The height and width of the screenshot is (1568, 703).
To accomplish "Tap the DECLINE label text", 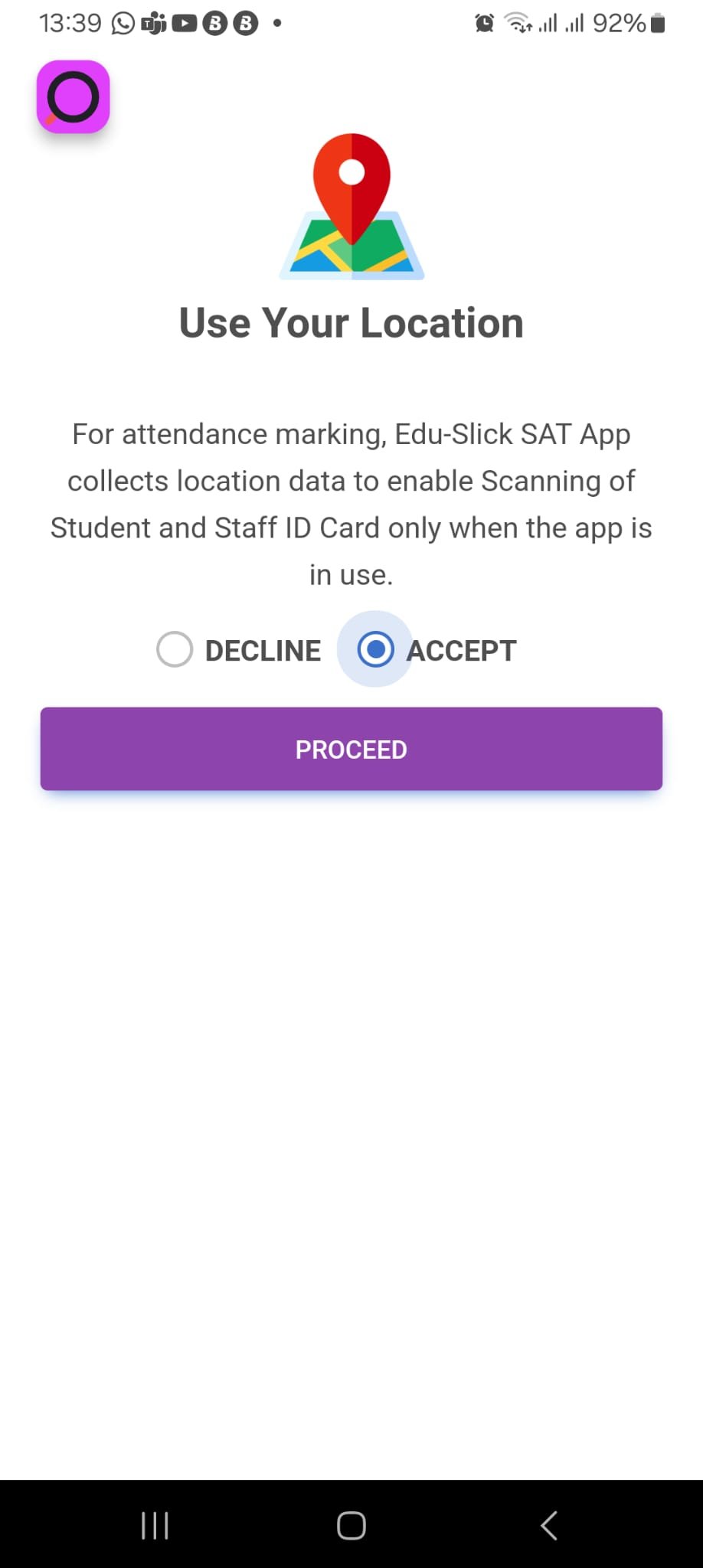I will click(x=263, y=651).
